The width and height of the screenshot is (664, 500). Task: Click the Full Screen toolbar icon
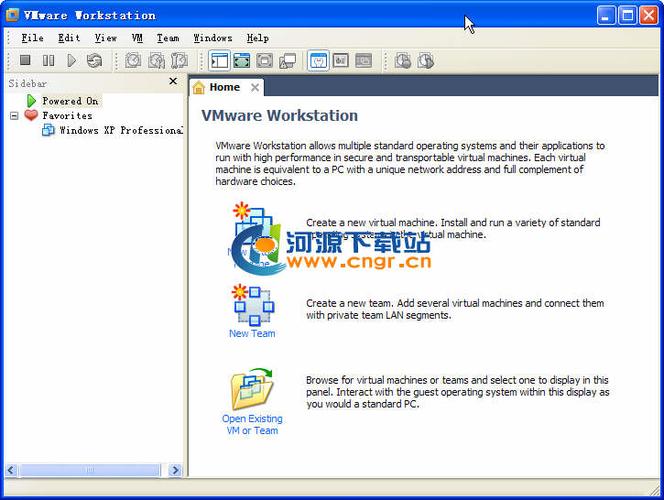tap(242, 61)
